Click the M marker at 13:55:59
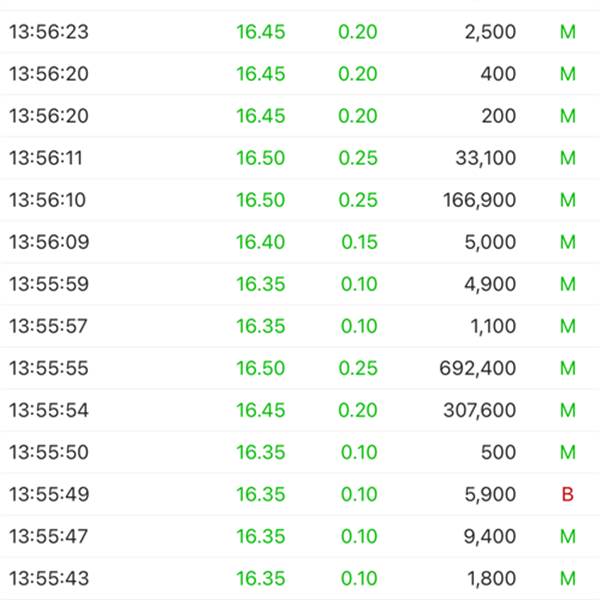 567,284
